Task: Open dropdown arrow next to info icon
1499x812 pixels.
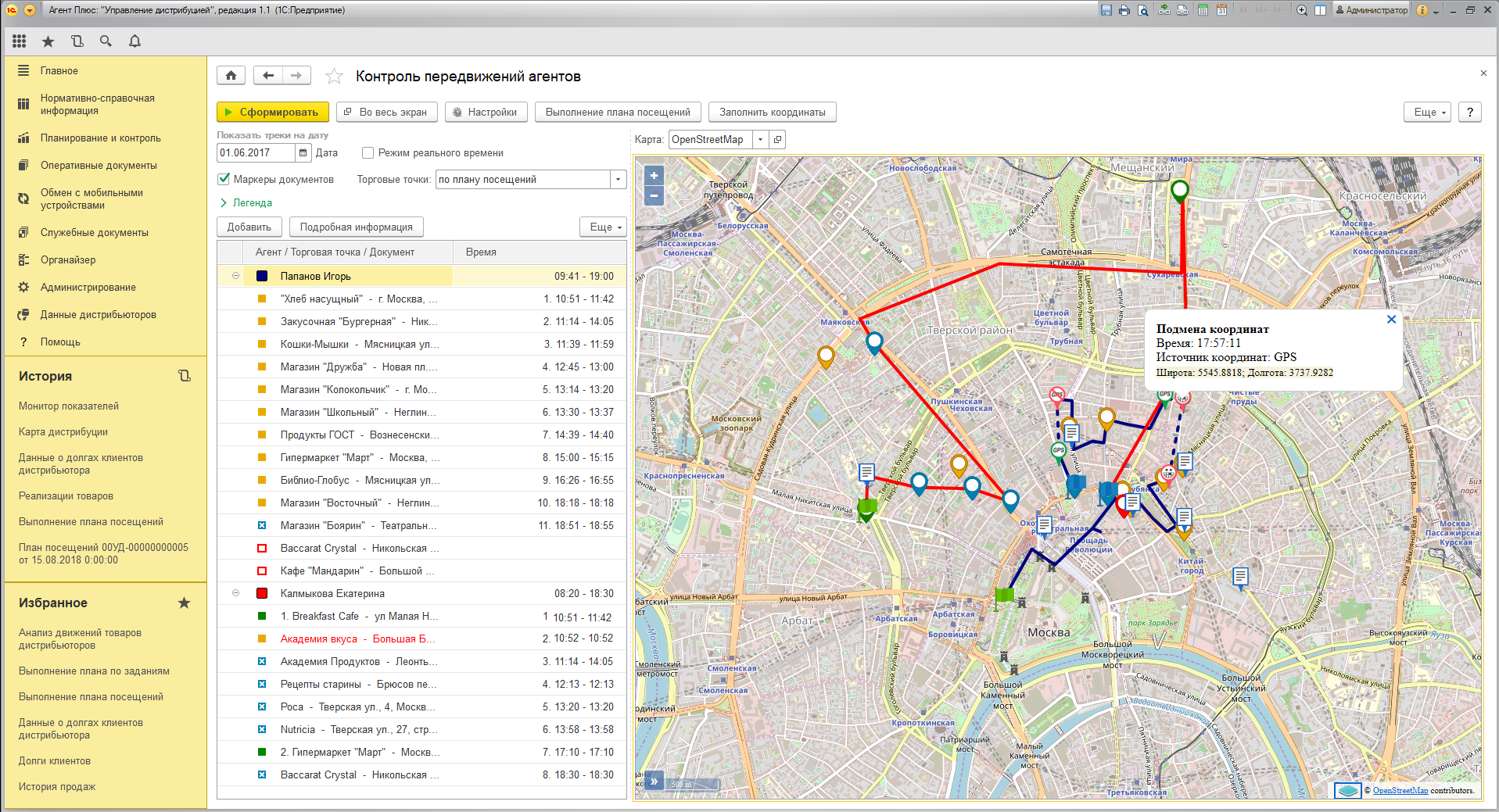Action: pos(1436,11)
